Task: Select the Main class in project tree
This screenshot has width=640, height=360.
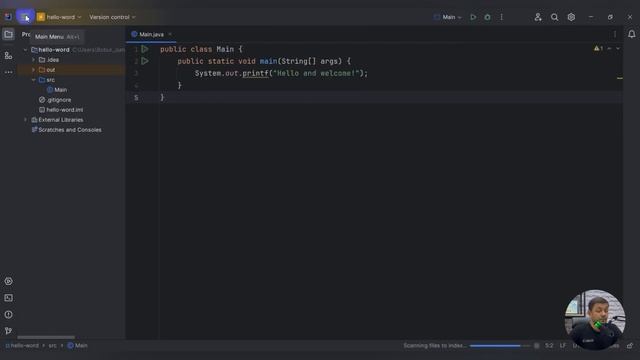Action: click(60, 90)
